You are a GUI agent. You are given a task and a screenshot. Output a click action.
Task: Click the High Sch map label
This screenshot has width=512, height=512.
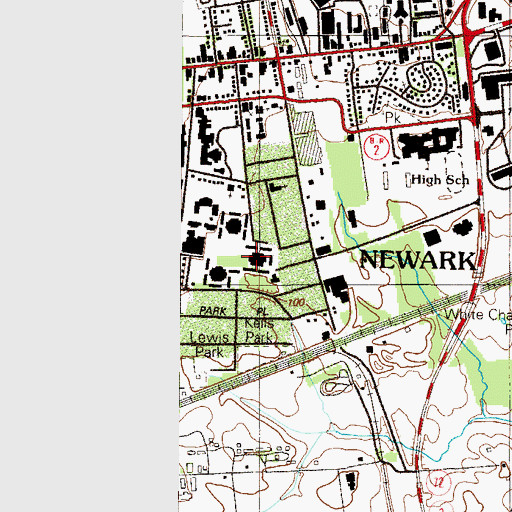click(440, 180)
